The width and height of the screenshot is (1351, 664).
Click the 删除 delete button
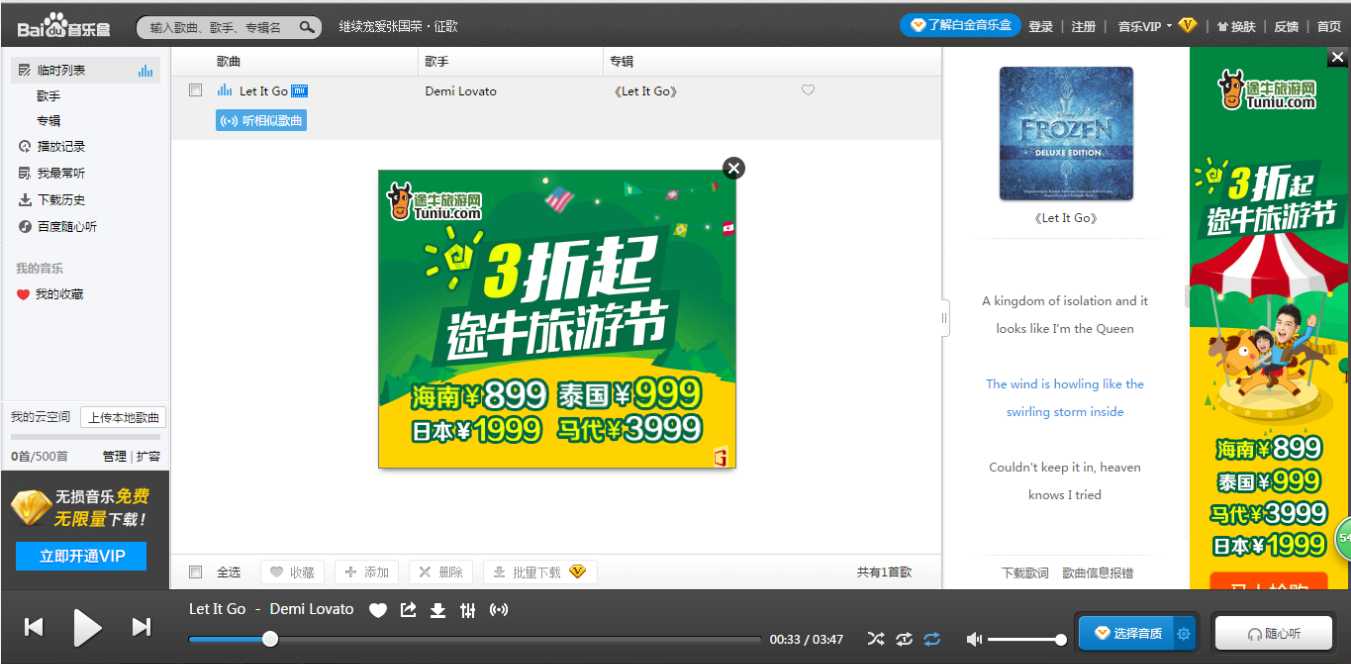(441, 572)
